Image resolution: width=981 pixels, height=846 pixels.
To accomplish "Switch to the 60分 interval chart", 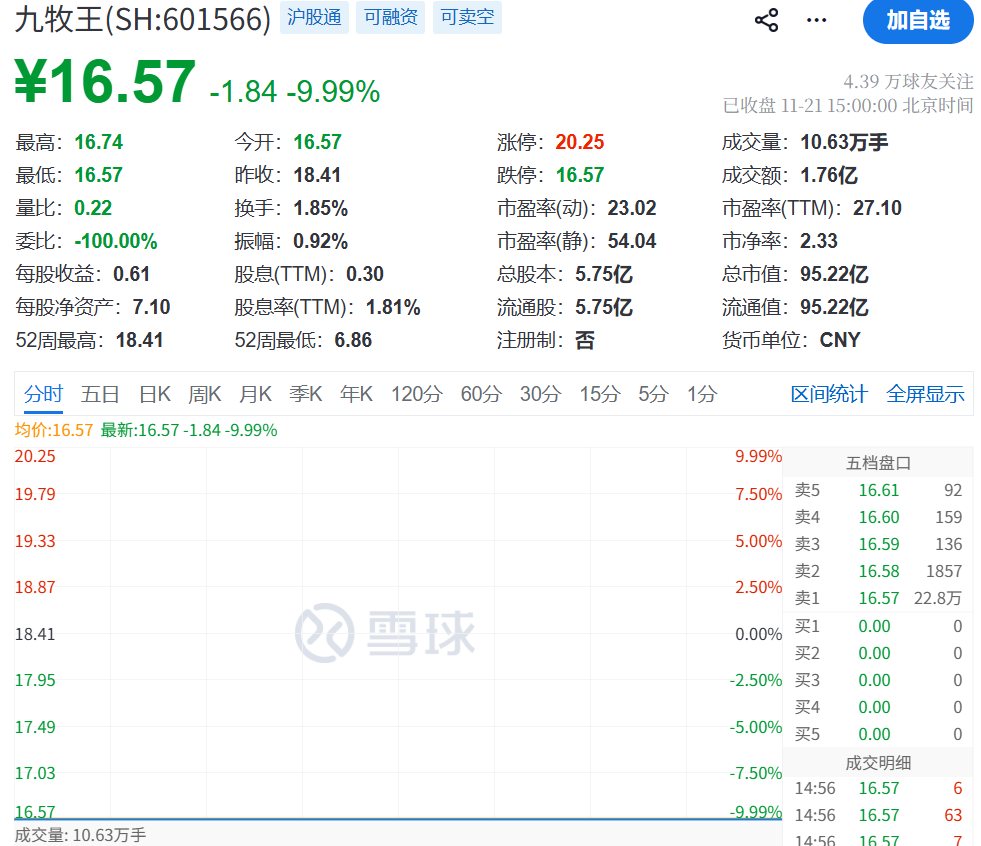I will (481, 394).
